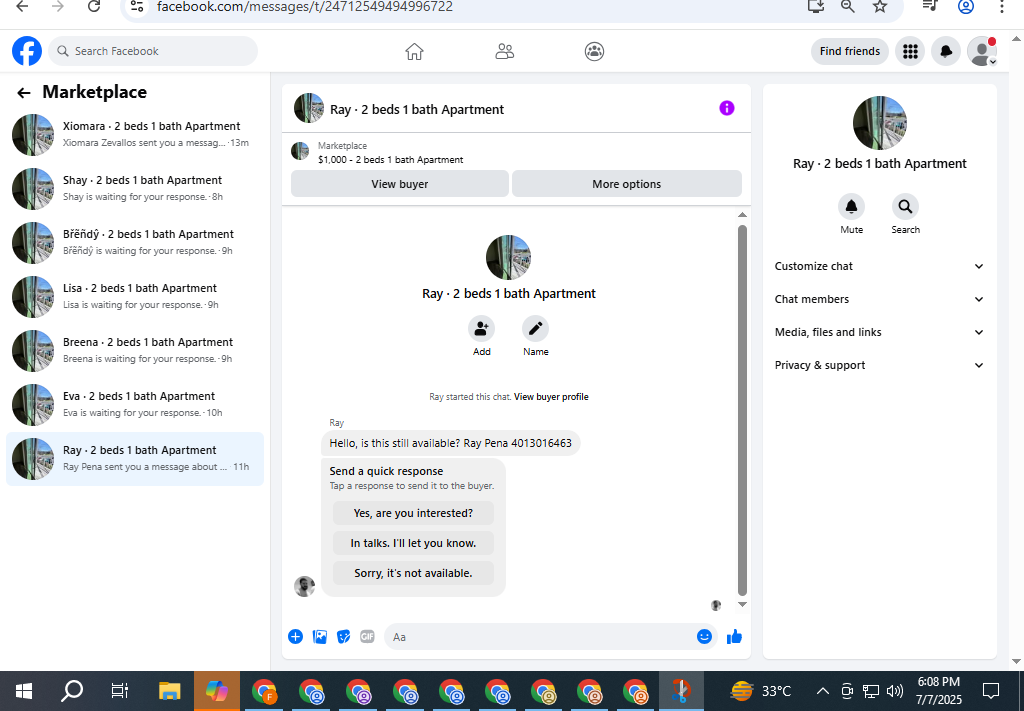The width and height of the screenshot is (1024, 711).
Task: Go back using the Marketplace arrow
Action: coord(24,93)
